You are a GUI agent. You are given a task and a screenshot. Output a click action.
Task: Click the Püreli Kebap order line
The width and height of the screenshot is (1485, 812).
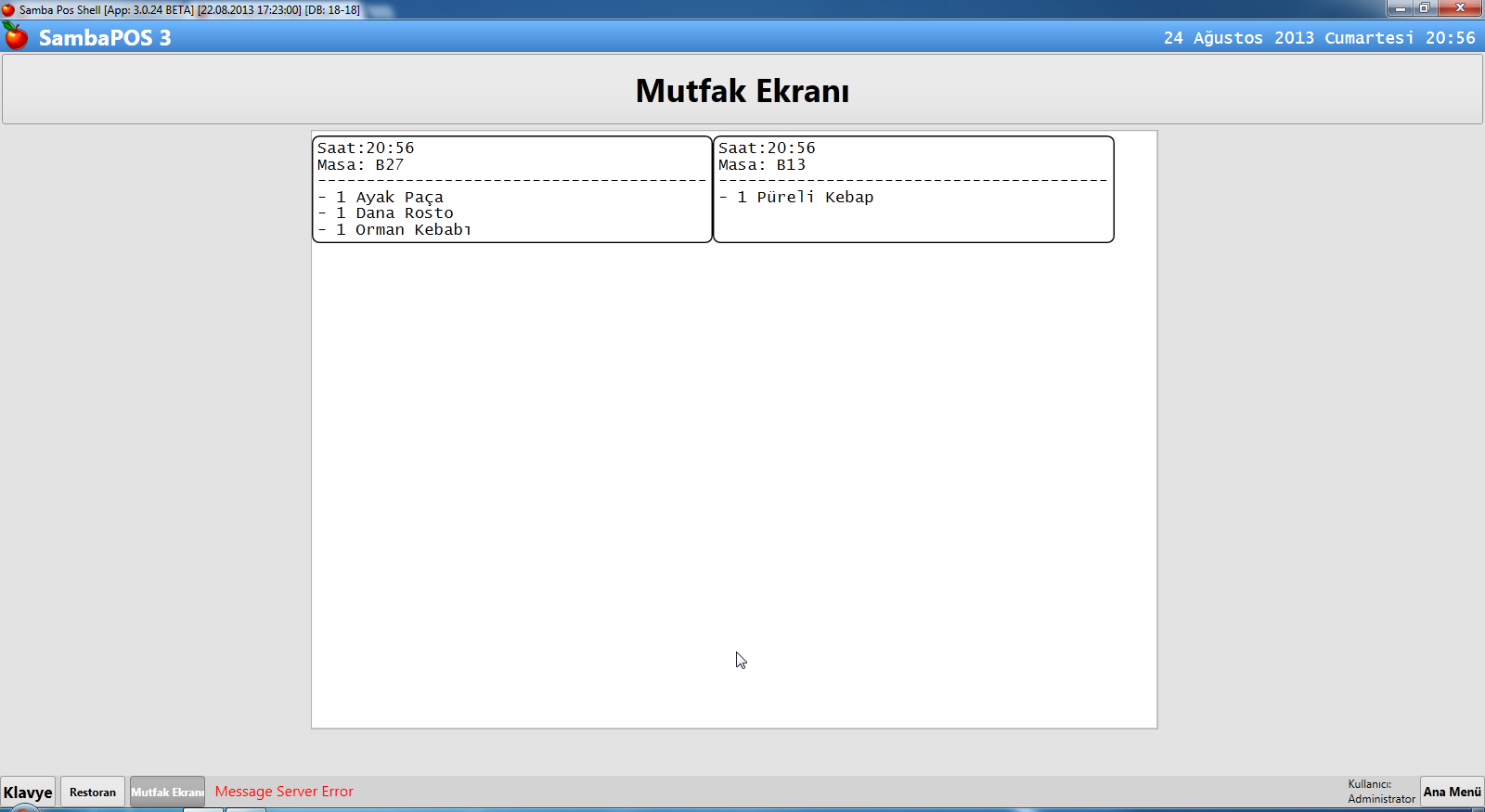(x=814, y=197)
